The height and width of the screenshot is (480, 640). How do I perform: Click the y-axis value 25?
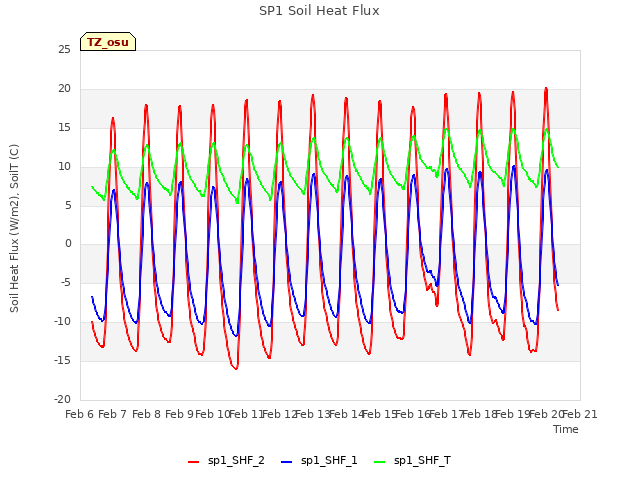pos(64,50)
